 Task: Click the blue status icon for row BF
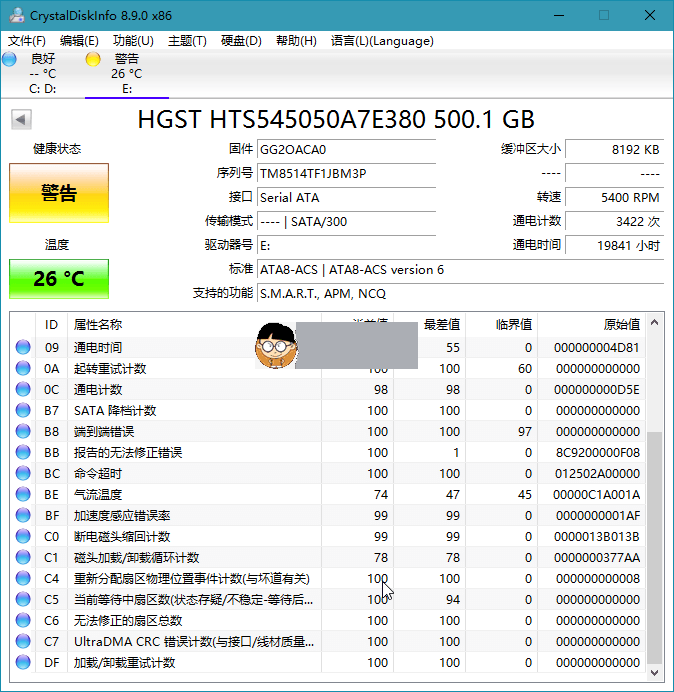pos(23,515)
